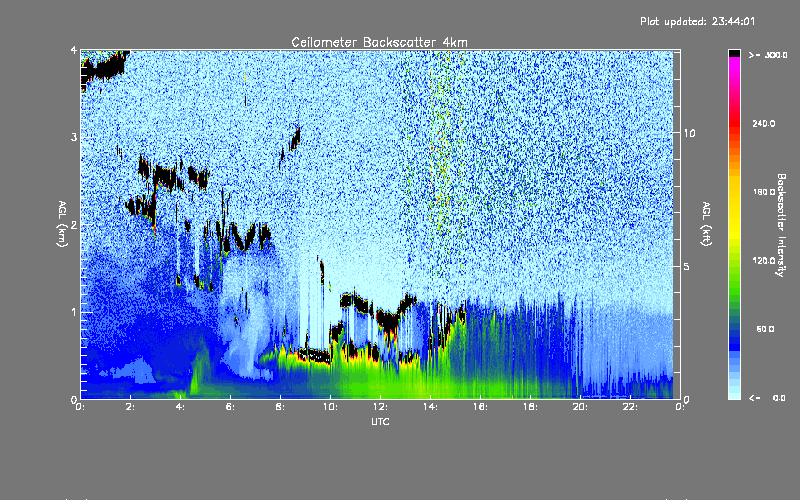This screenshot has width=800, height=500.
Task: Click the '2' km tick on the AGL (km) axis
Action: pyautogui.click(x=74, y=224)
